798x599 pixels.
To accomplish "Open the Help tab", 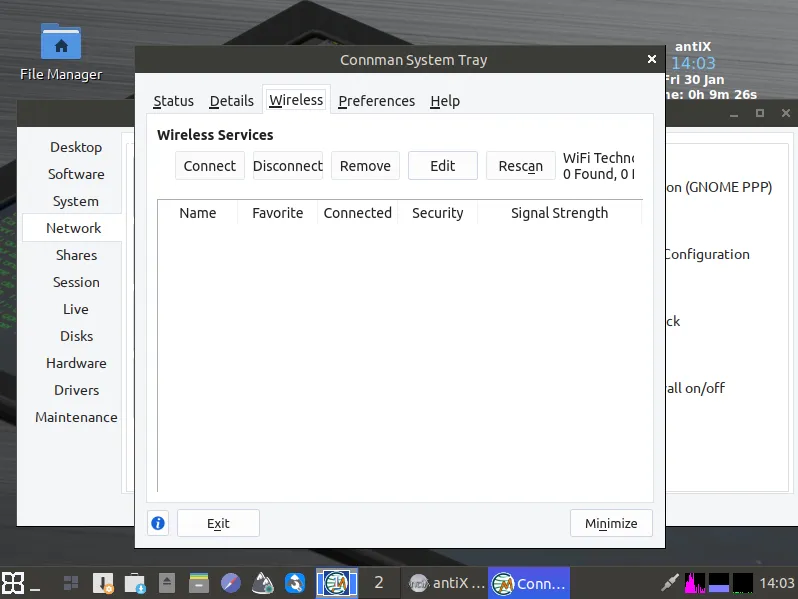I will [445, 101].
